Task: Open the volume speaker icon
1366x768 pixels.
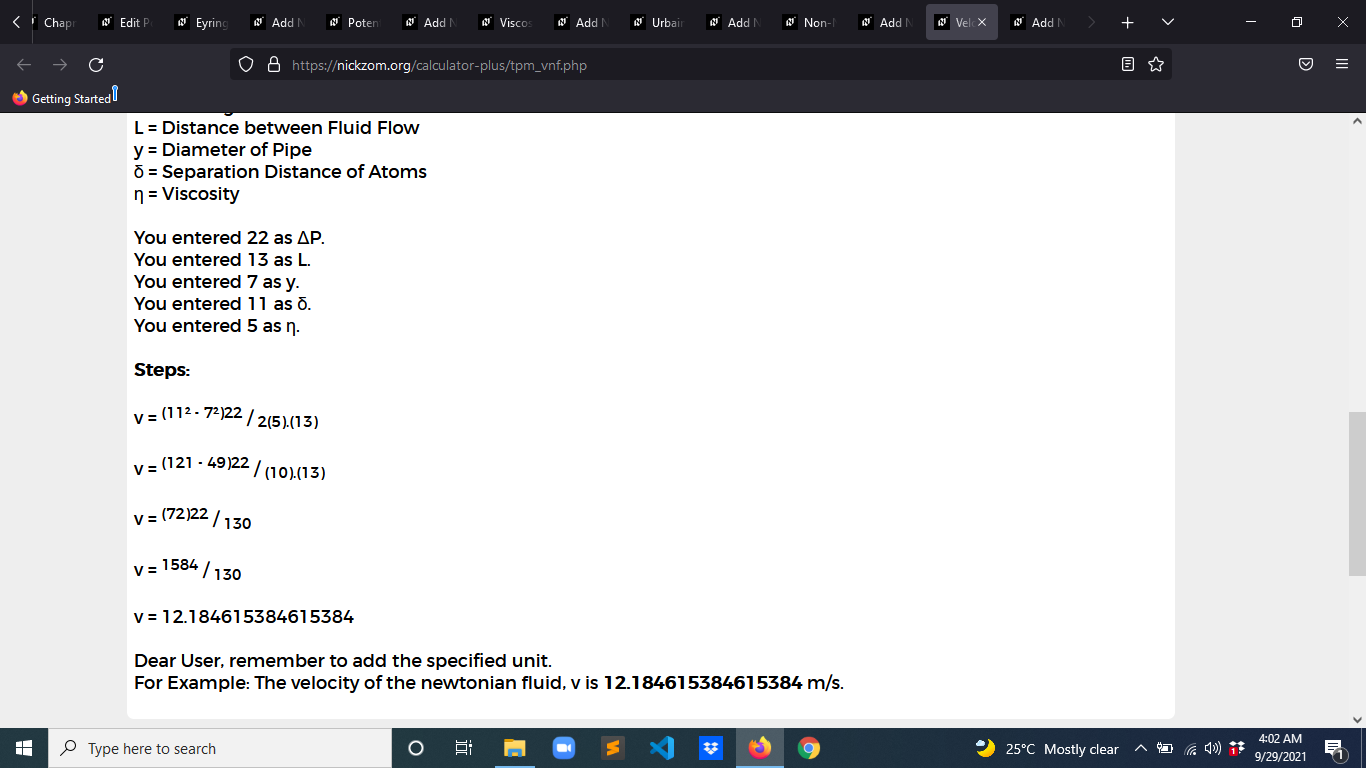Action: 1212,749
